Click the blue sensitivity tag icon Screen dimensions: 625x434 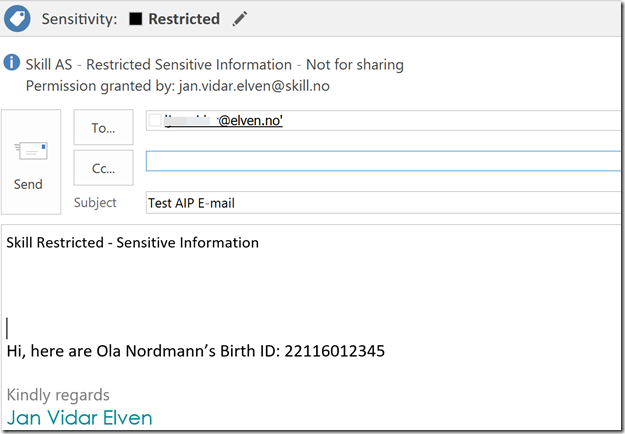coord(18,18)
